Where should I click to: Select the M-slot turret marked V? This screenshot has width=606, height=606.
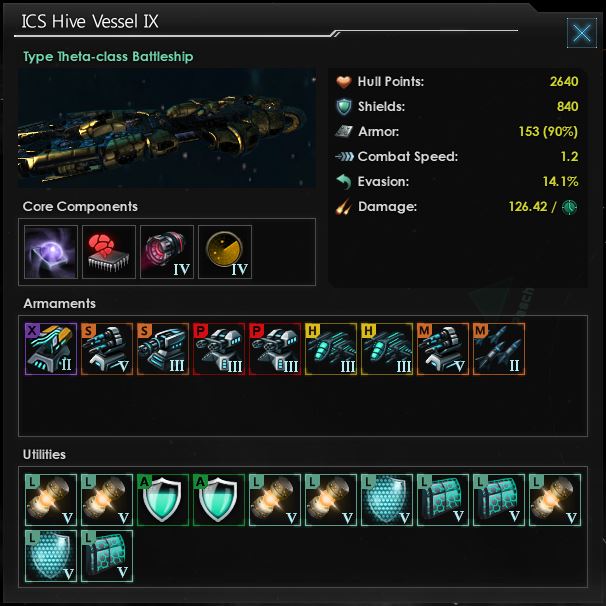tap(443, 349)
